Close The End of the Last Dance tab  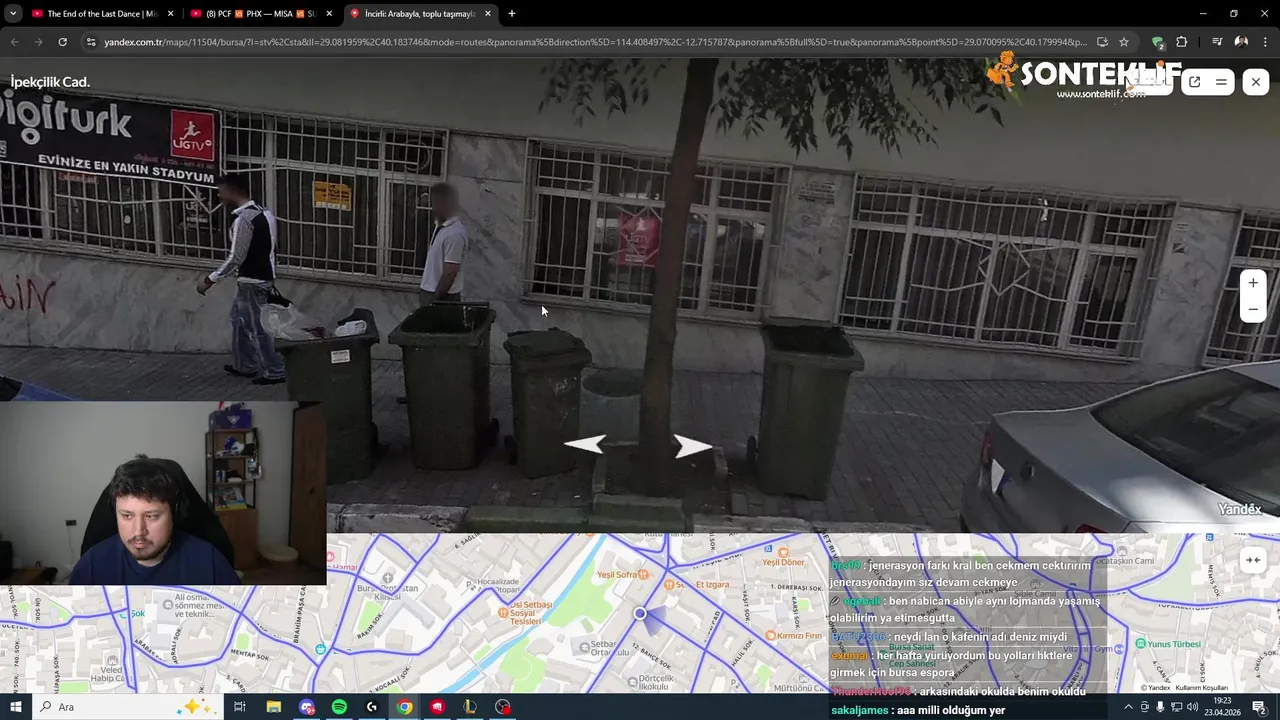click(x=170, y=14)
